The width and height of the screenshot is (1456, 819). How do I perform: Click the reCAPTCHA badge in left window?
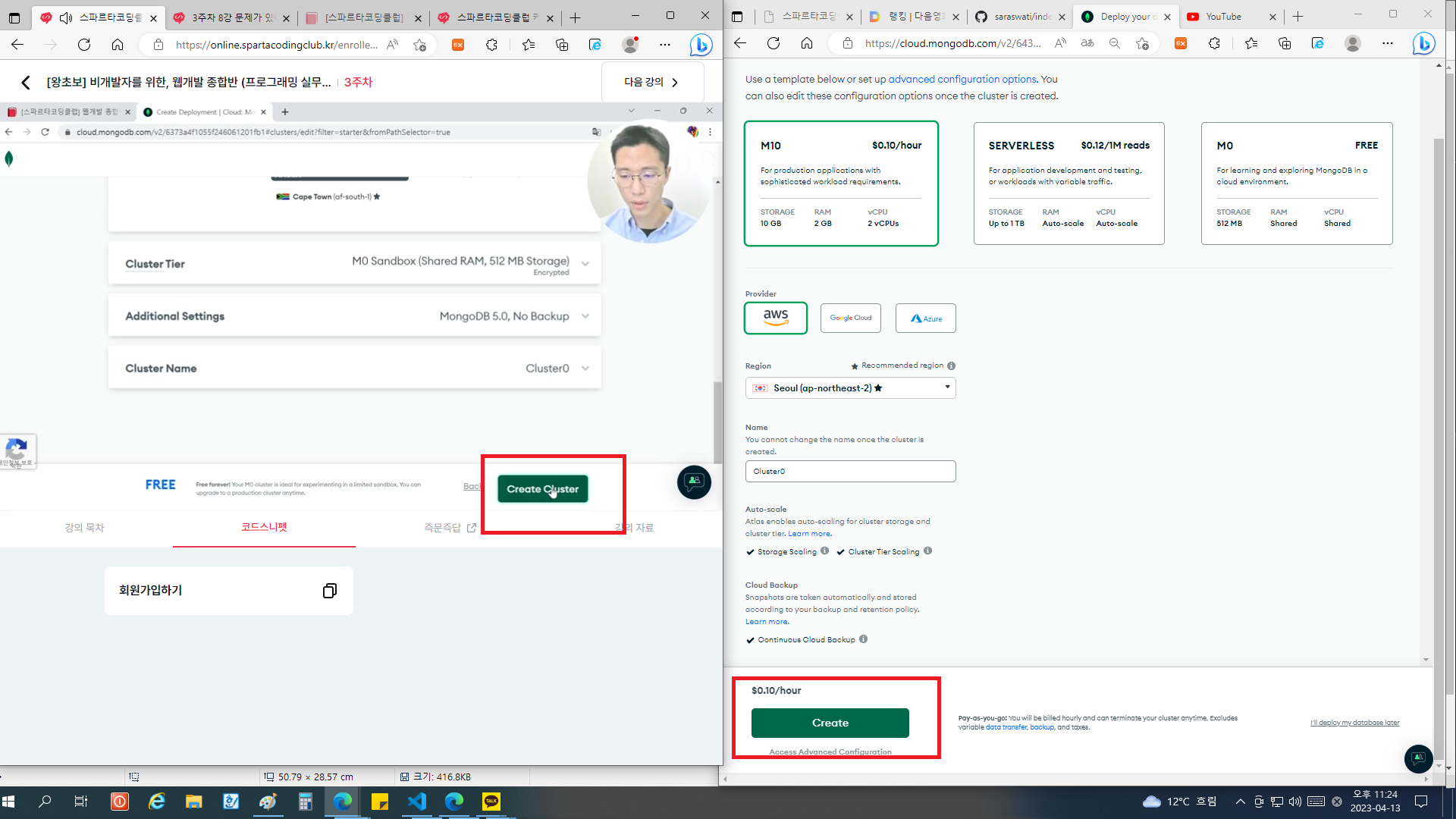(17, 452)
